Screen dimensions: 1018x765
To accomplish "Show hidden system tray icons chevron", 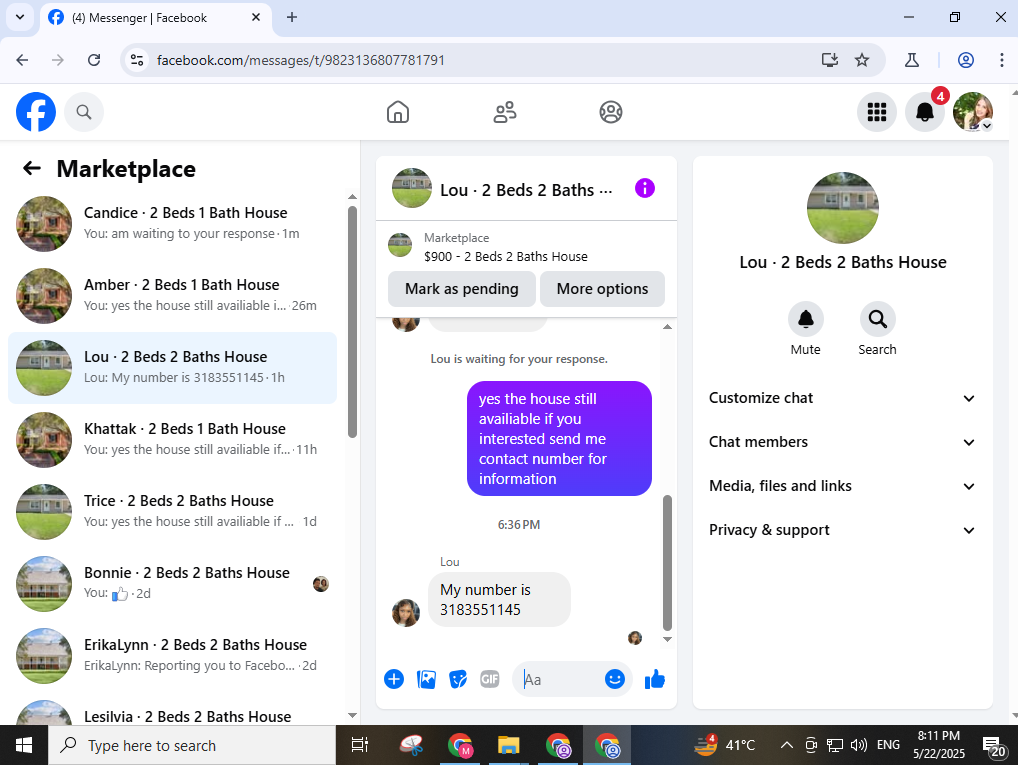I will [x=786, y=745].
